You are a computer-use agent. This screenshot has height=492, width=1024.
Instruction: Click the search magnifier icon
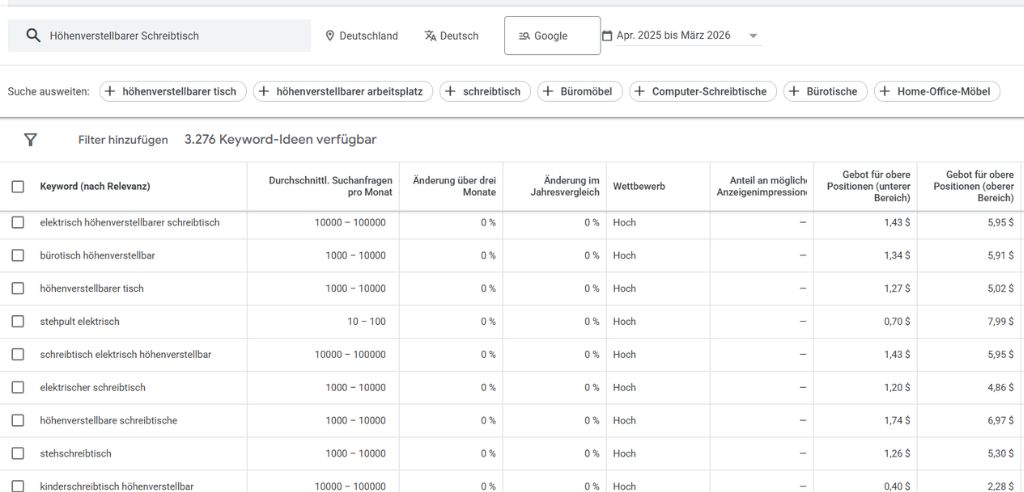(x=33, y=36)
